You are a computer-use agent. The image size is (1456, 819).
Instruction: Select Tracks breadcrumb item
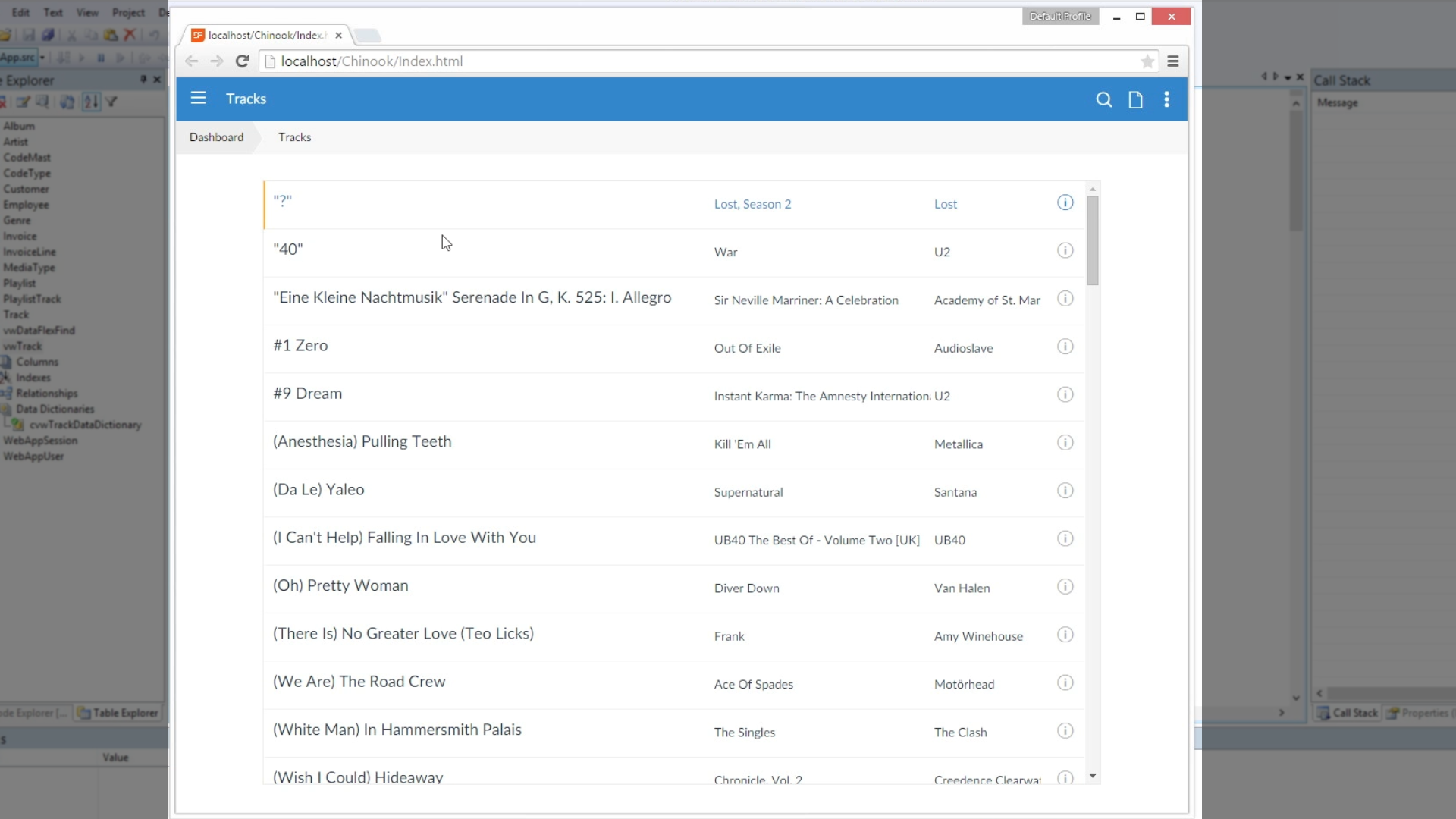[x=294, y=137]
